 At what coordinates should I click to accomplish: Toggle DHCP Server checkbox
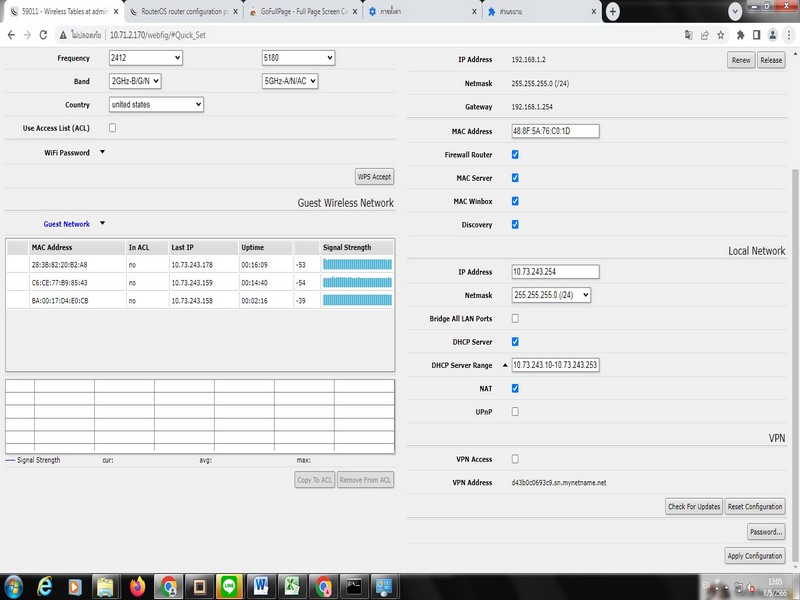pyautogui.click(x=515, y=342)
